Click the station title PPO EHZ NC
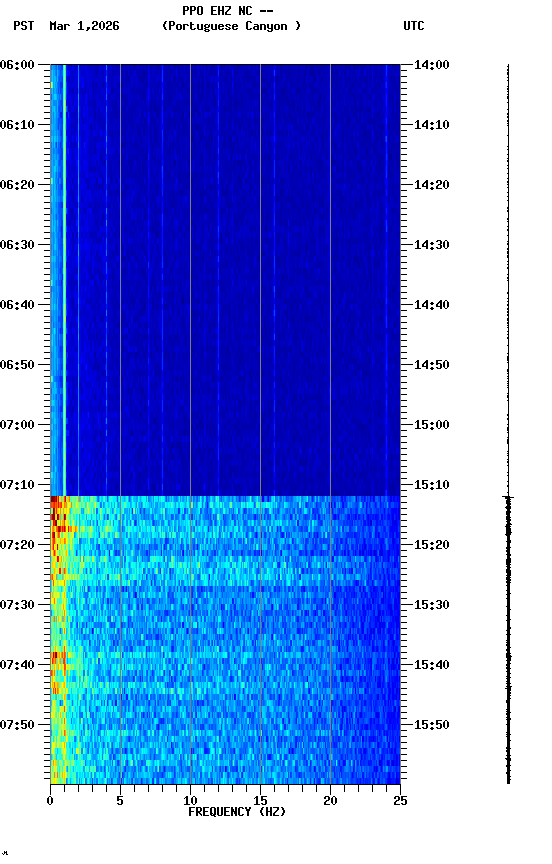 (x=217, y=11)
